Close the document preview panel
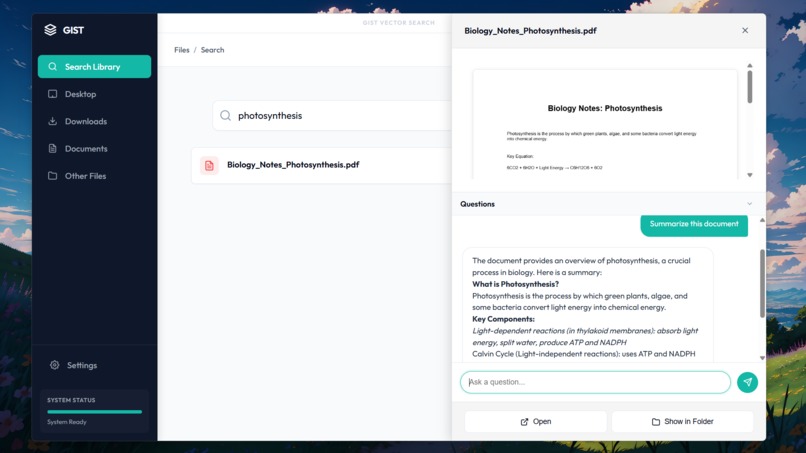 pos(745,30)
